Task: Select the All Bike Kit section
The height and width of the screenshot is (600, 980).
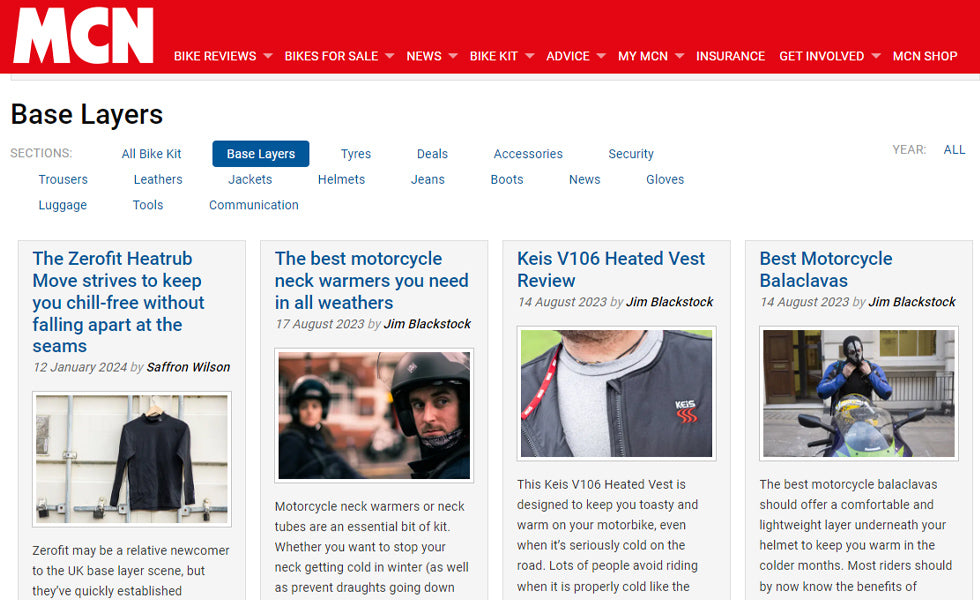Action: [x=152, y=154]
